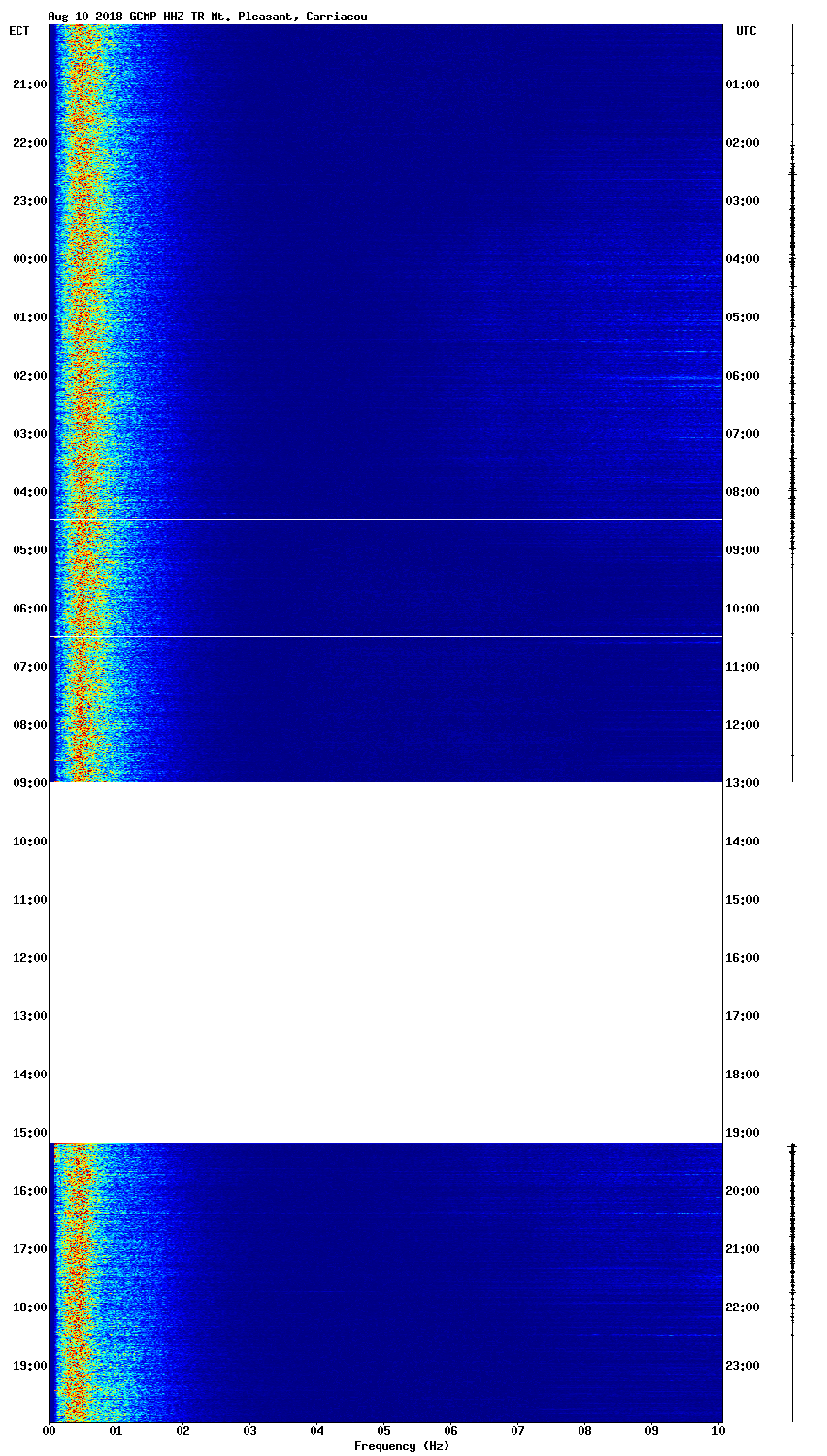Click frequency axis tick "05"
Image resolution: width=827 pixels, height=1456 pixels.
pyautogui.click(x=383, y=1431)
